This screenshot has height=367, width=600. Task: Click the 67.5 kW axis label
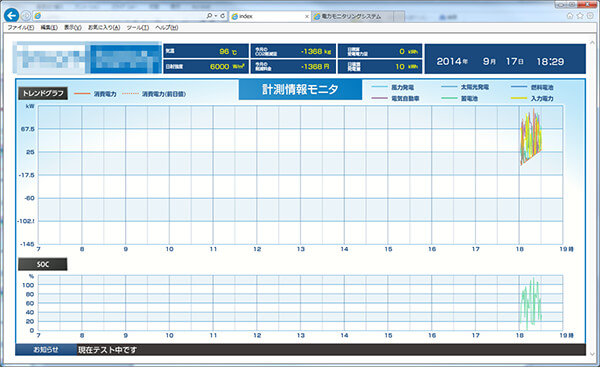pos(28,129)
